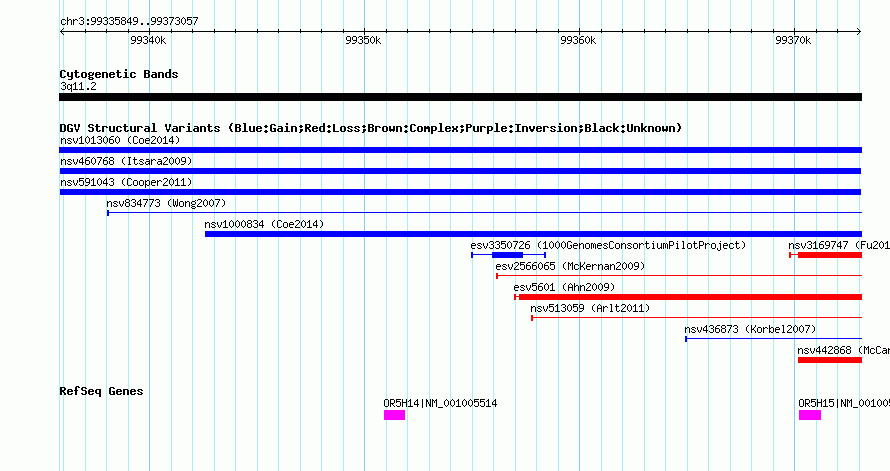
Task: Click the RefSeq Genes track title
Action: pyautogui.click(x=101, y=391)
